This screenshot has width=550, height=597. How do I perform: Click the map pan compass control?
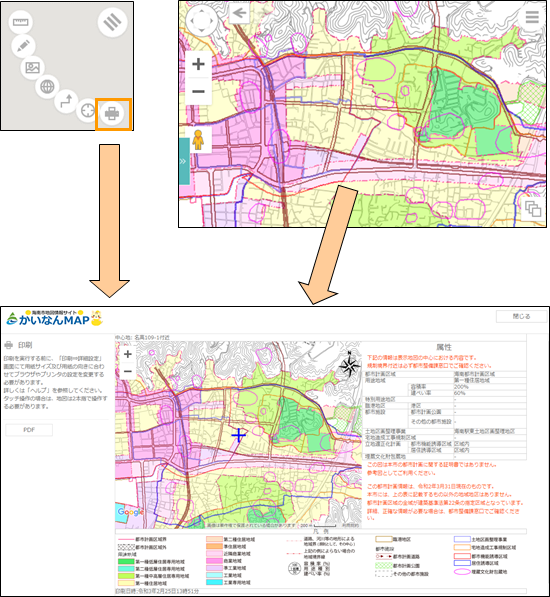click(202, 20)
